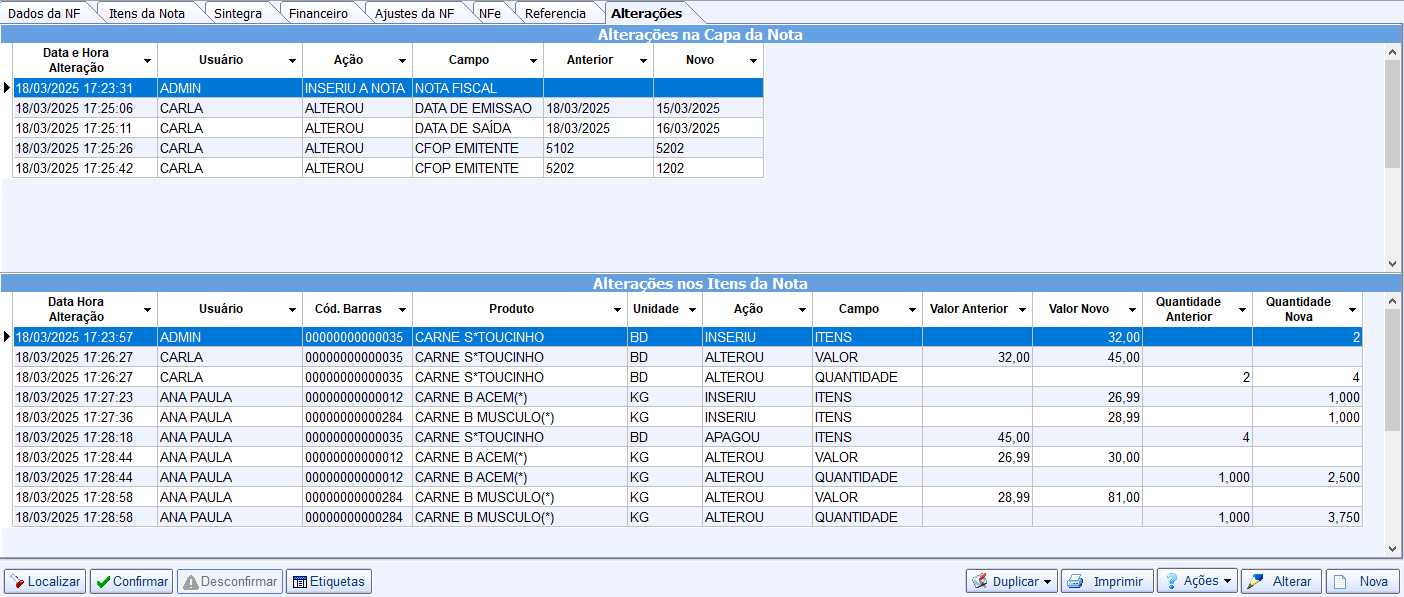Open the Duplicar dropdown menu
This screenshot has width=1404, height=597.
(1047, 581)
